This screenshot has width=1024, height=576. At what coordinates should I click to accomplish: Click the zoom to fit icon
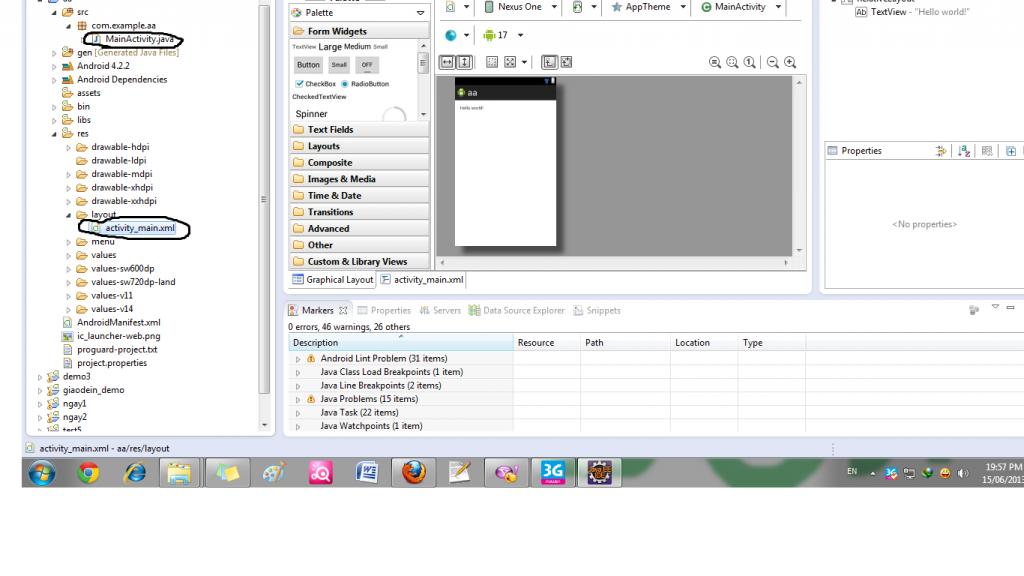coord(732,63)
